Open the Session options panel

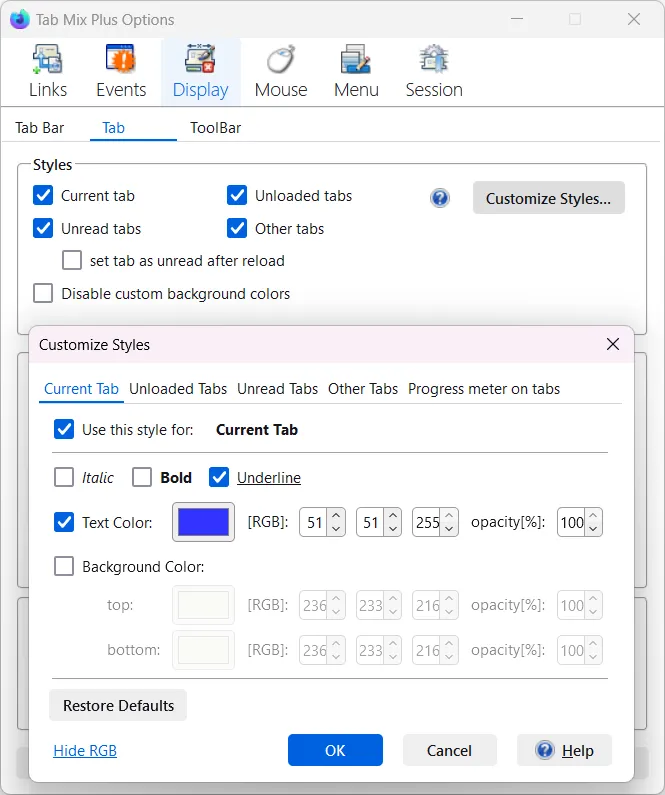click(x=433, y=72)
